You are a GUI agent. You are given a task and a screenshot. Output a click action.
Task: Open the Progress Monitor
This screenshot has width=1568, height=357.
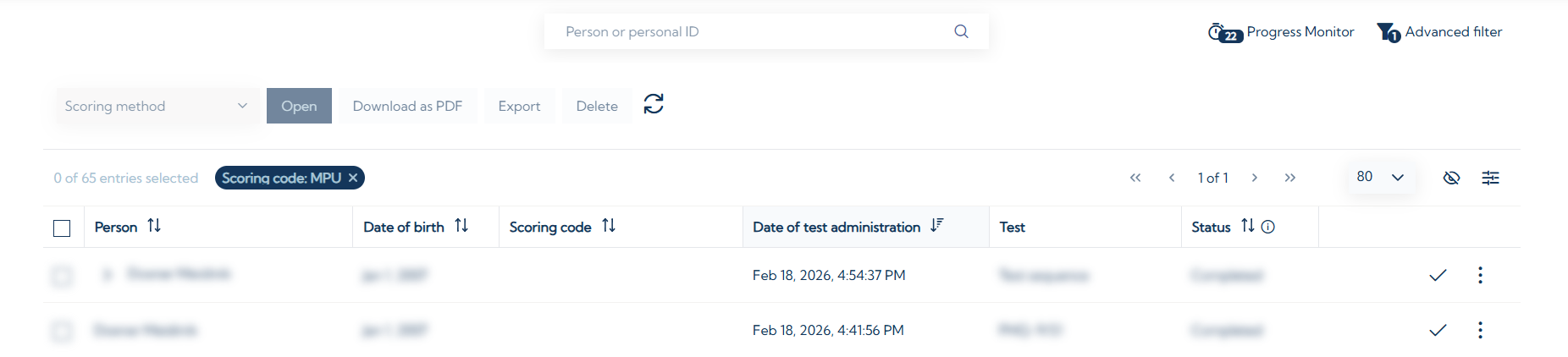coord(1281,32)
